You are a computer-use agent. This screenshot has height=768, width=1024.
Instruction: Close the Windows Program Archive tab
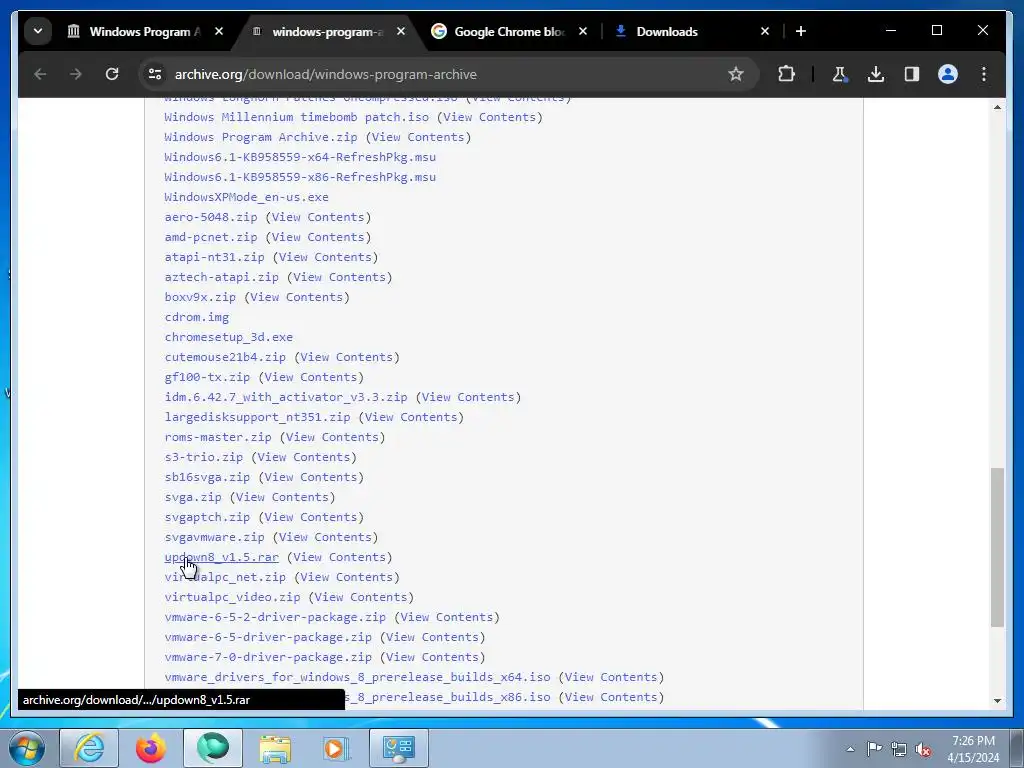[219, 31]
